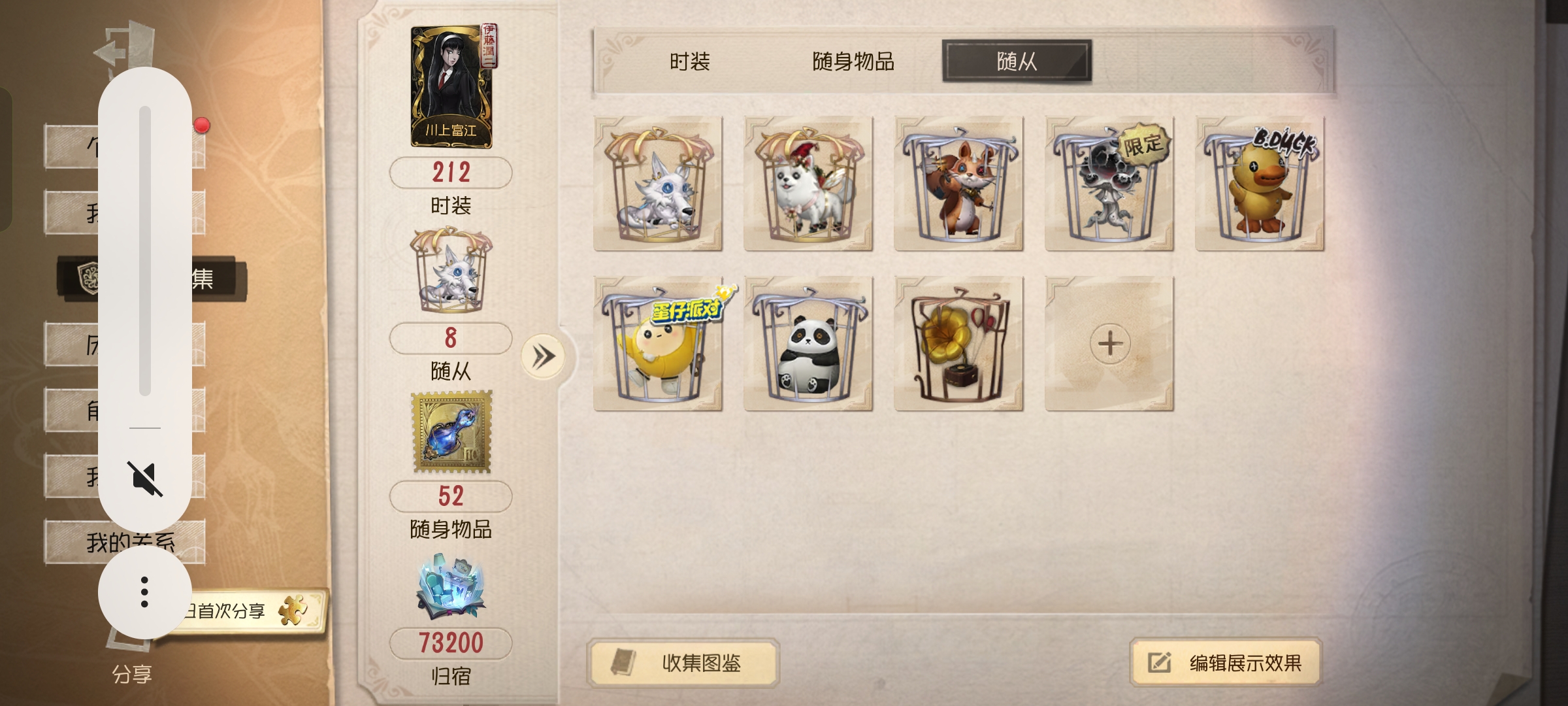Switch to the 随身物品 tab

853,61
